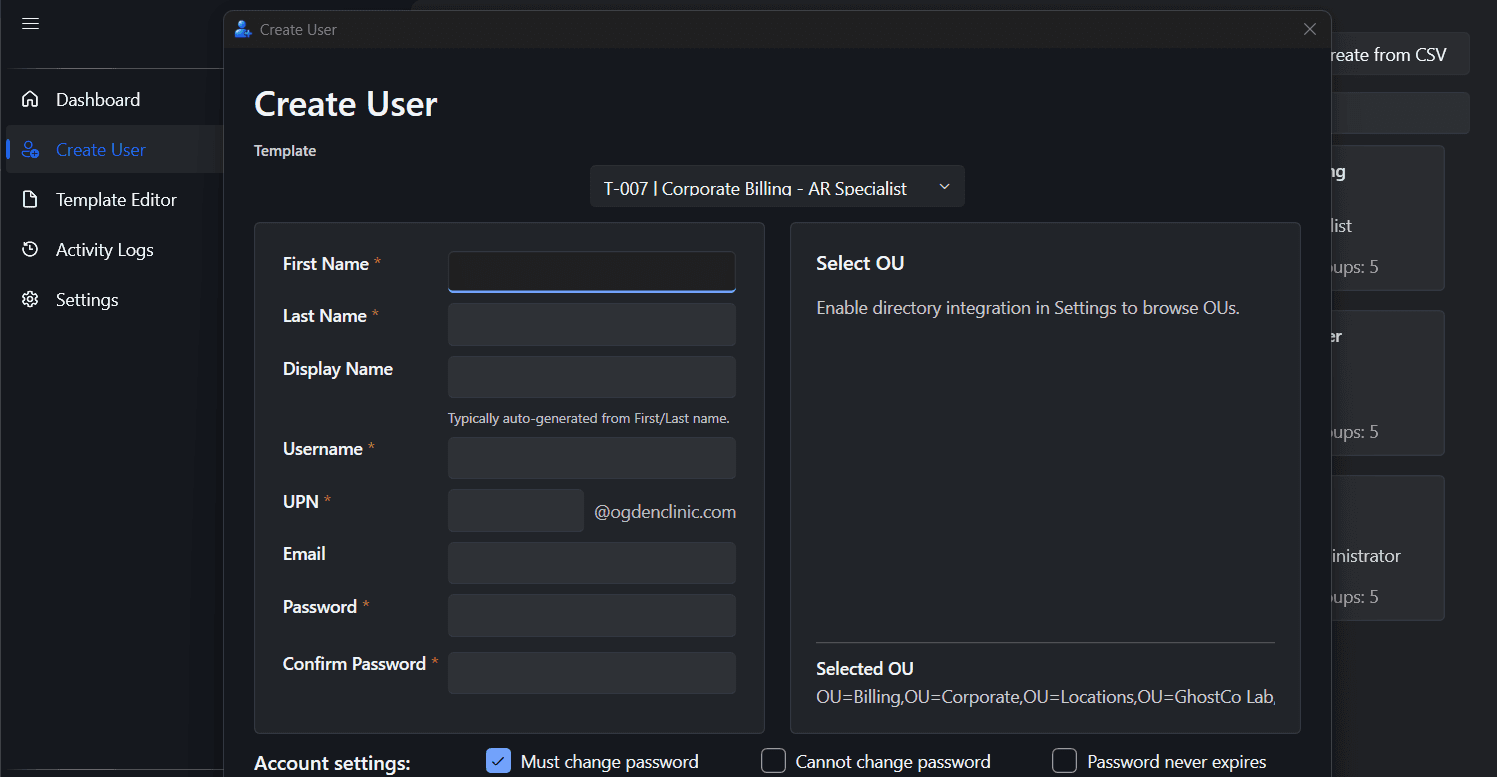This screenshot has width=1497, height=777.
Task: Open the Template dropdown T-007 Corporate Billing
Action: pyautogui.click(x=777, y=187)
